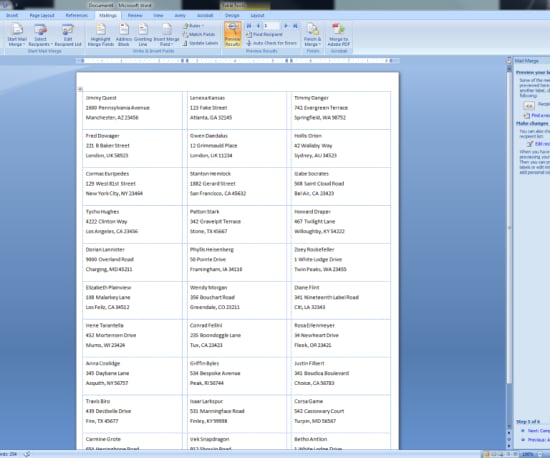Open the Insert Merge Field dropdown
Viewport: 550px width, 458px height.
pos(167,35)
